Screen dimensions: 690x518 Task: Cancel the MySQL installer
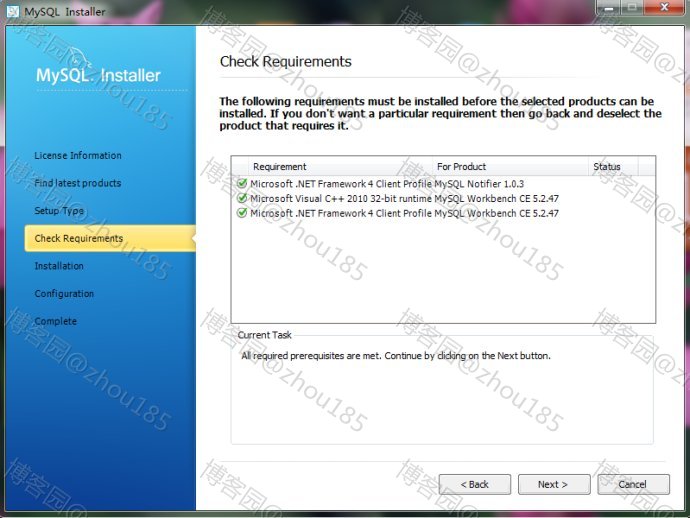tap(633, 484)
